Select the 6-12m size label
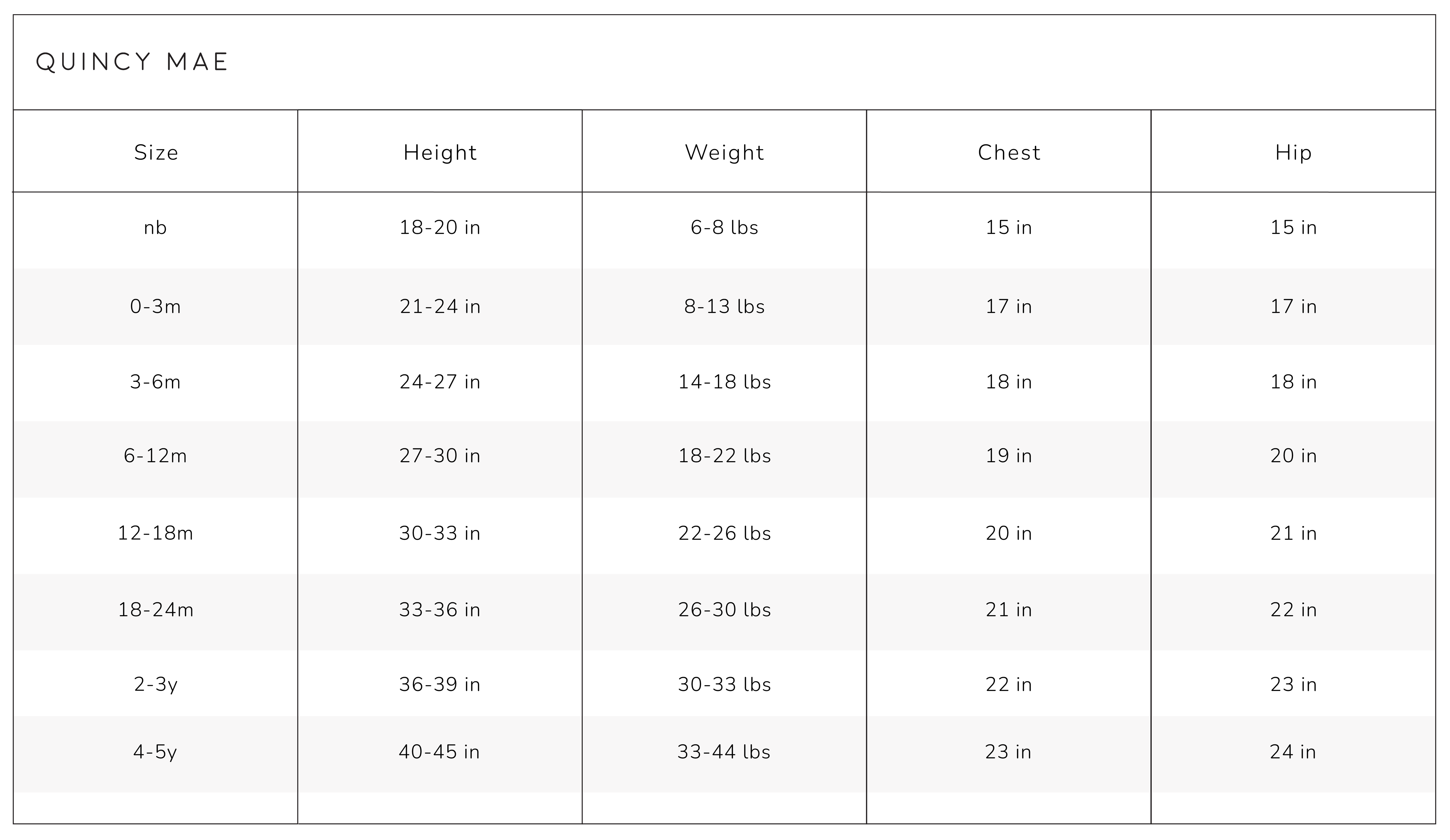Image resolution: width=1450 pixels, height=840 pixels. tap(155, 456)
